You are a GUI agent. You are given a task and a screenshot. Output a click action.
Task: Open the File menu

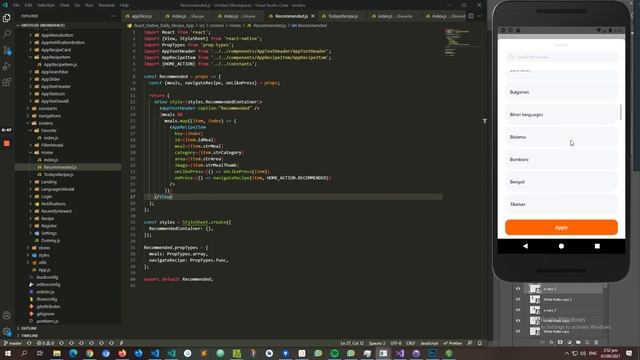(16, 5)
